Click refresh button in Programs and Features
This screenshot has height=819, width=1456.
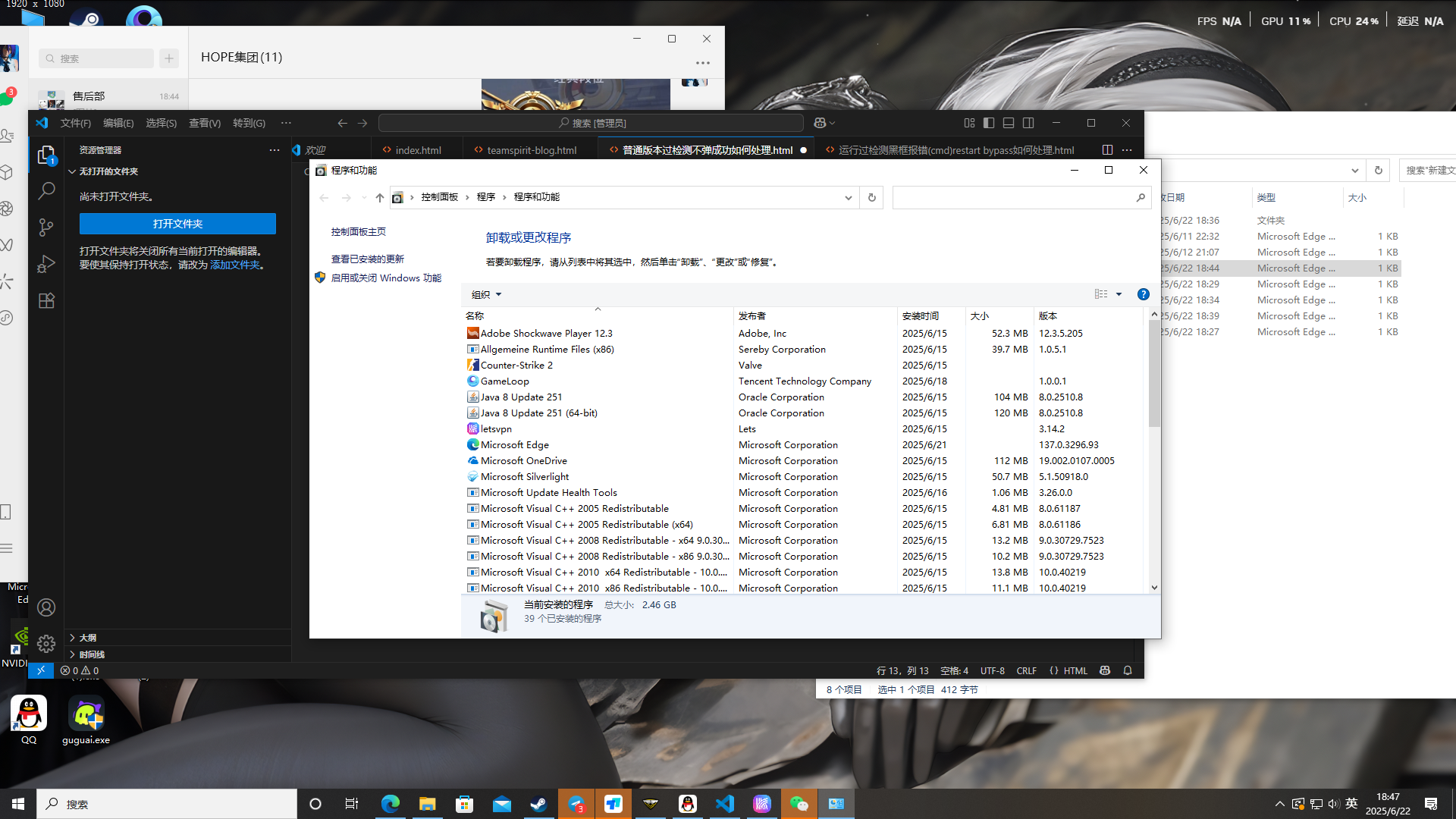tap(872, 197)
